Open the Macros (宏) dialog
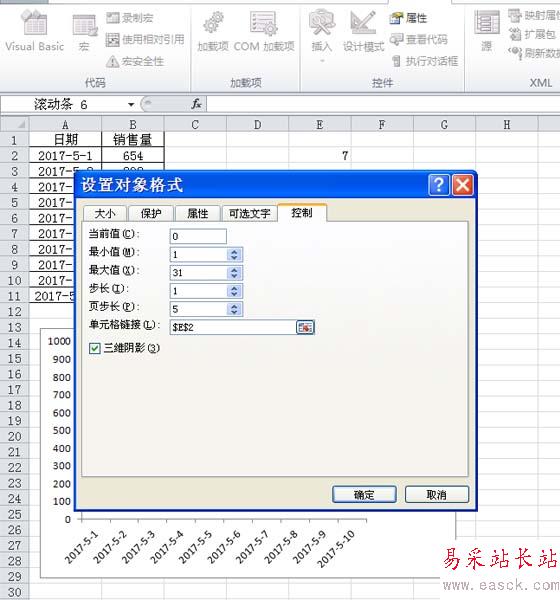 (84, 33)
